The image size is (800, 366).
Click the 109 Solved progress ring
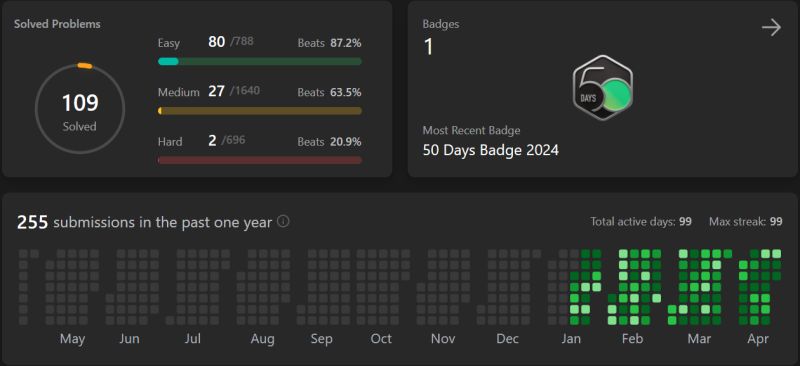[80, 109]
